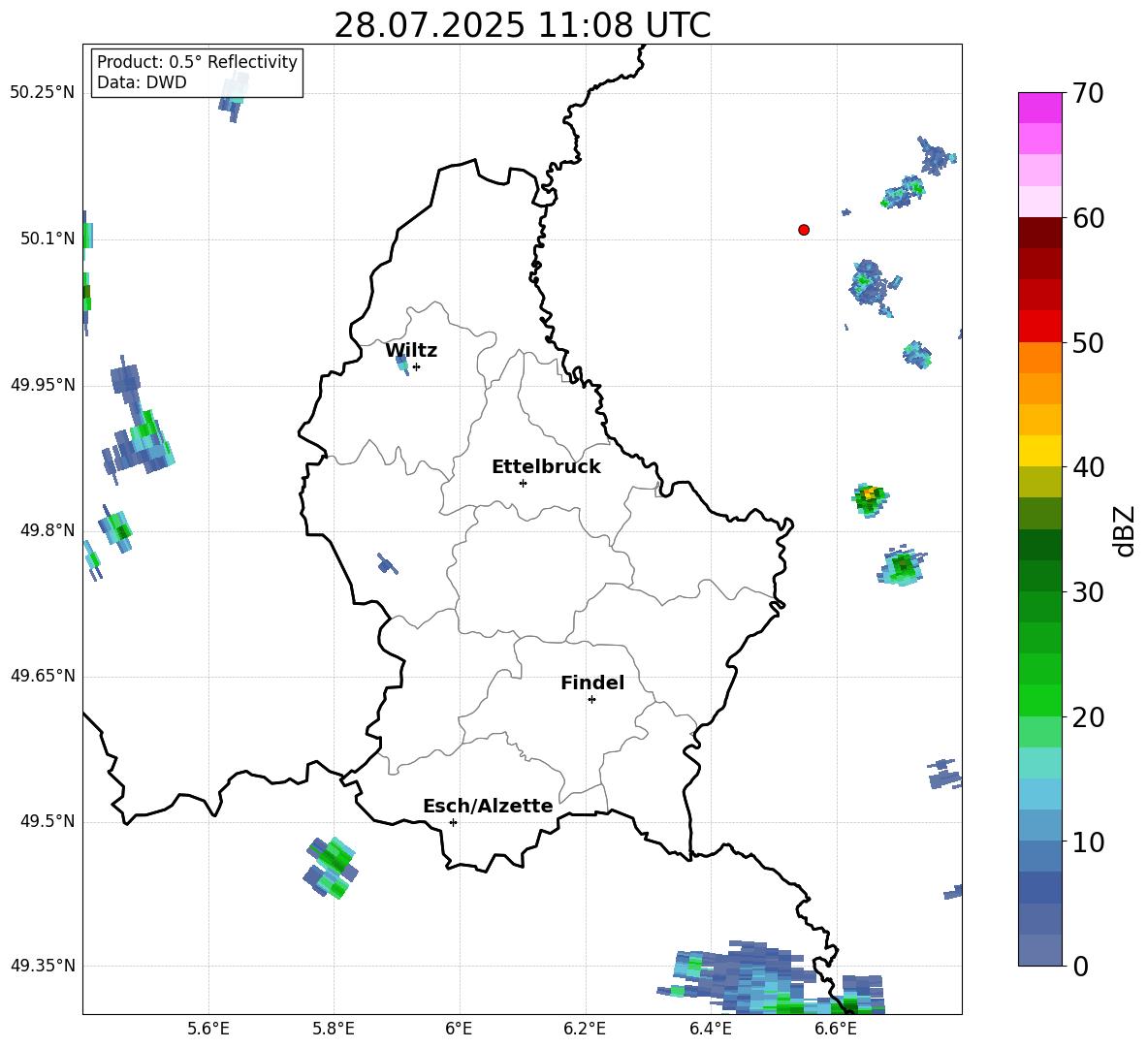Click the colorbar tick label 10
The image size is (1148, 1048).
pyautogui.click(x=1088, y=842)
